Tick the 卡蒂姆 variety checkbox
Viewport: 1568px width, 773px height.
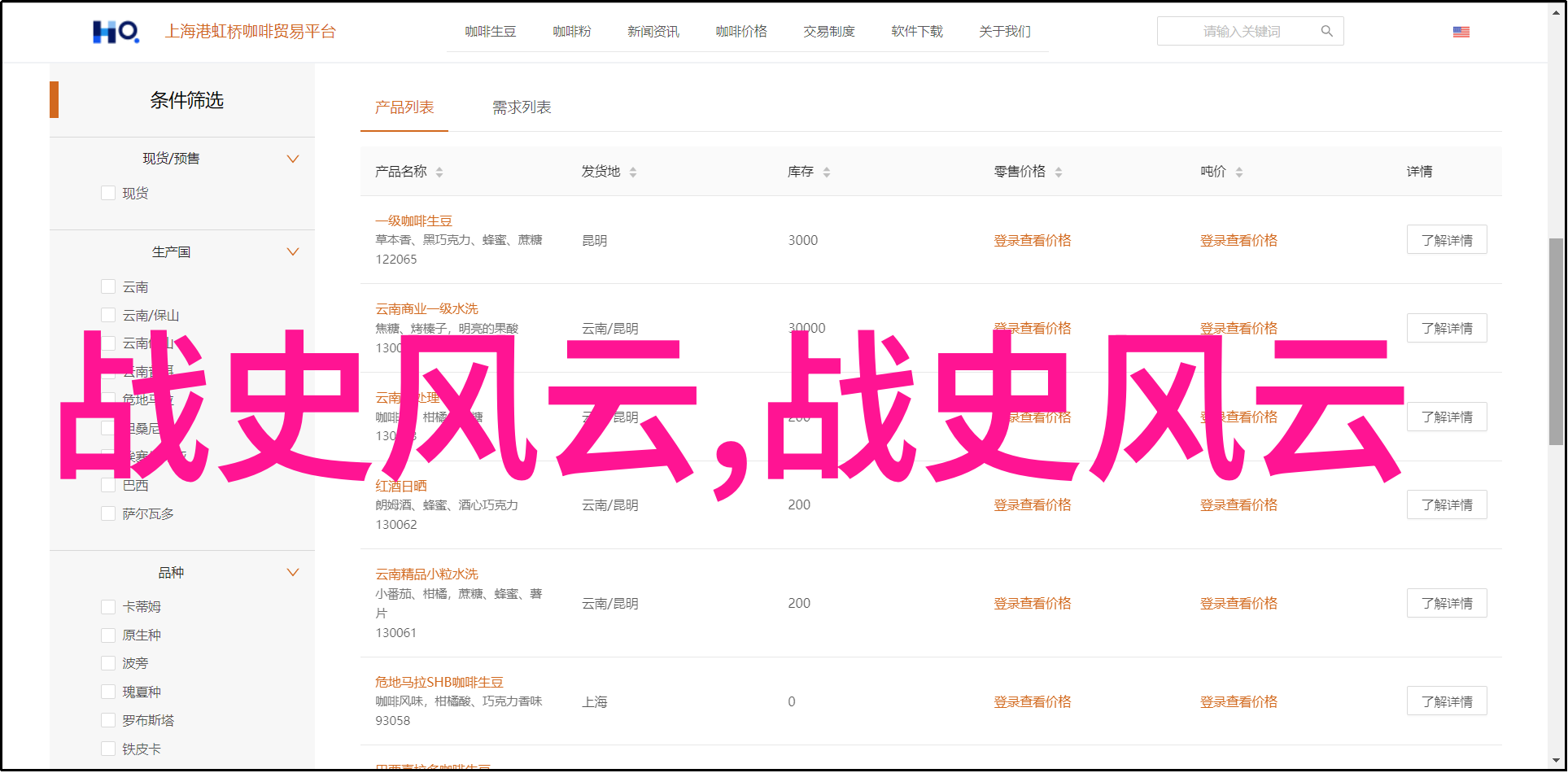pyautogui.click(x=108, y=607)
